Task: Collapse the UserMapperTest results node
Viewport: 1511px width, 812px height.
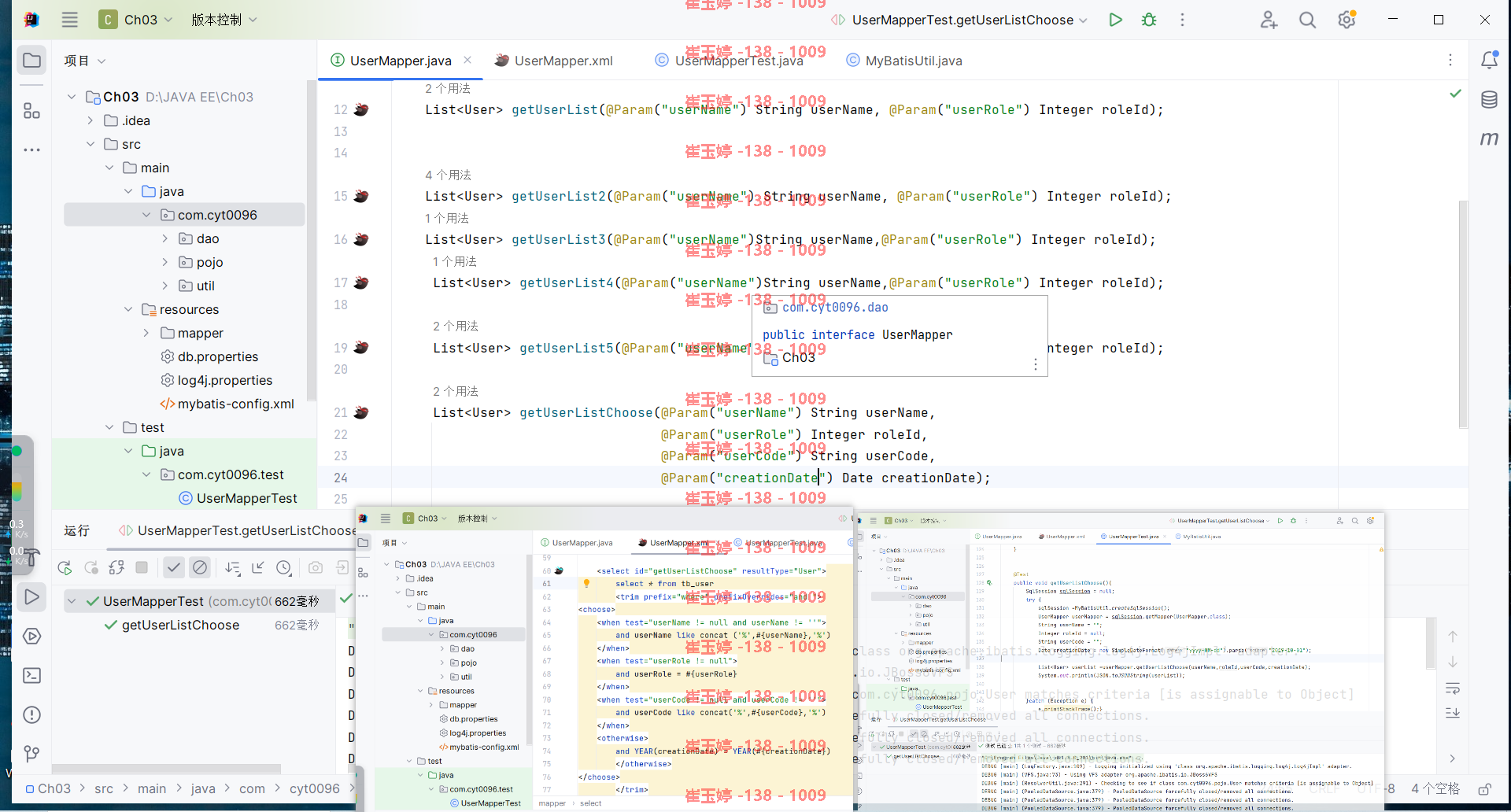Action: [72, 601]
